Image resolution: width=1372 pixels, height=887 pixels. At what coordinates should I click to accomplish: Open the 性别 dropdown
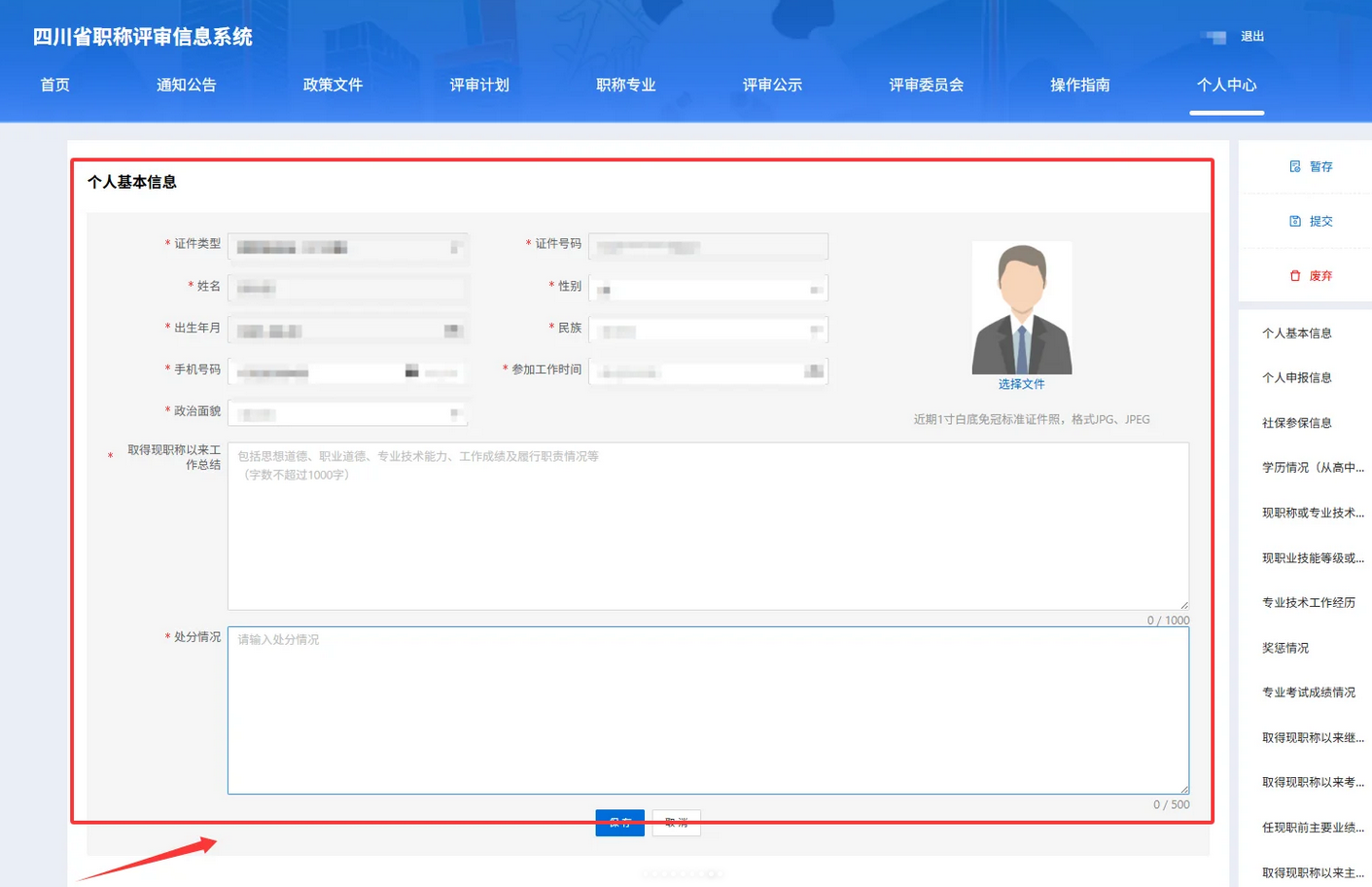pos(817,287)
